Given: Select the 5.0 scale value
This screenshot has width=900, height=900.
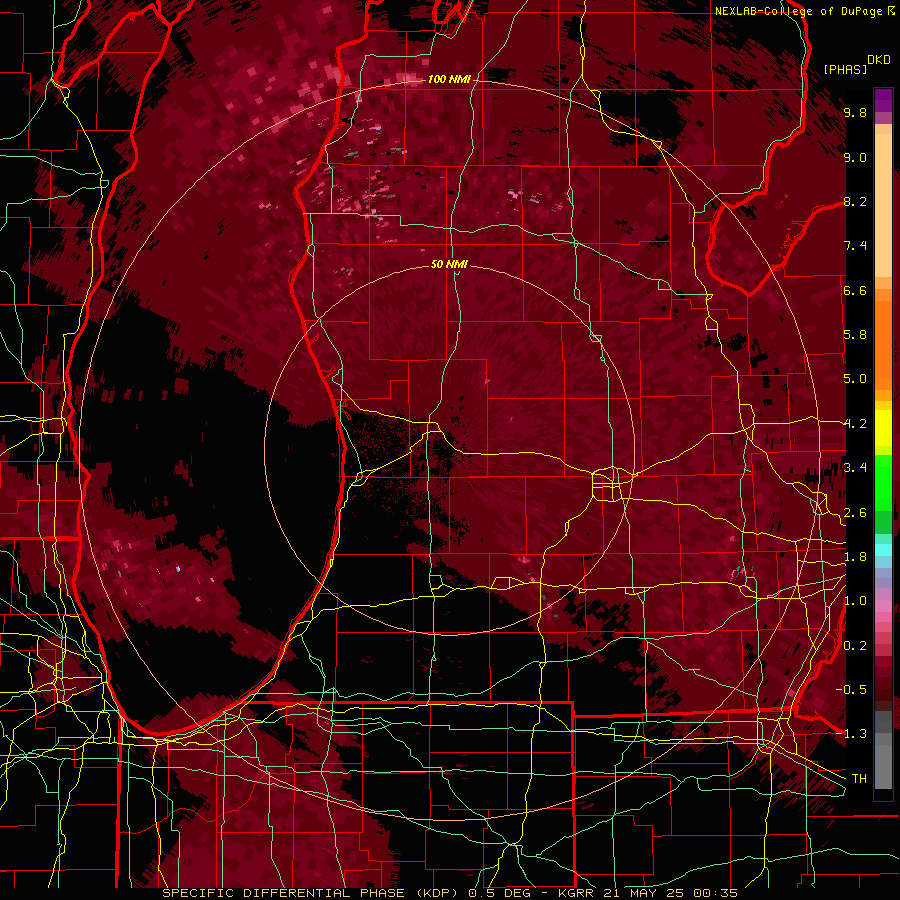Looking at the screenshot, I should [855, 379].
